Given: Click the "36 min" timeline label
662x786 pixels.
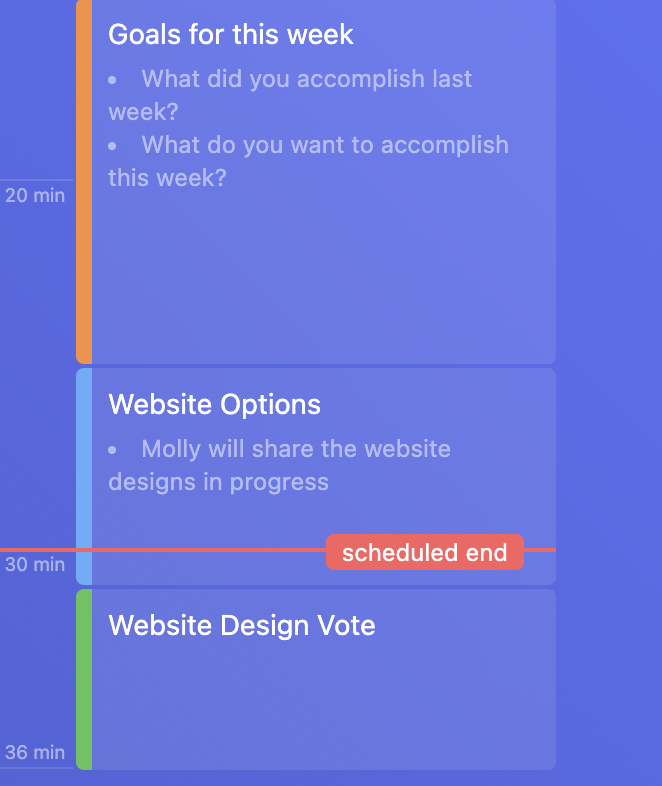Looking at the screenshot, I should pyautogui.click(x=35, y=753).
